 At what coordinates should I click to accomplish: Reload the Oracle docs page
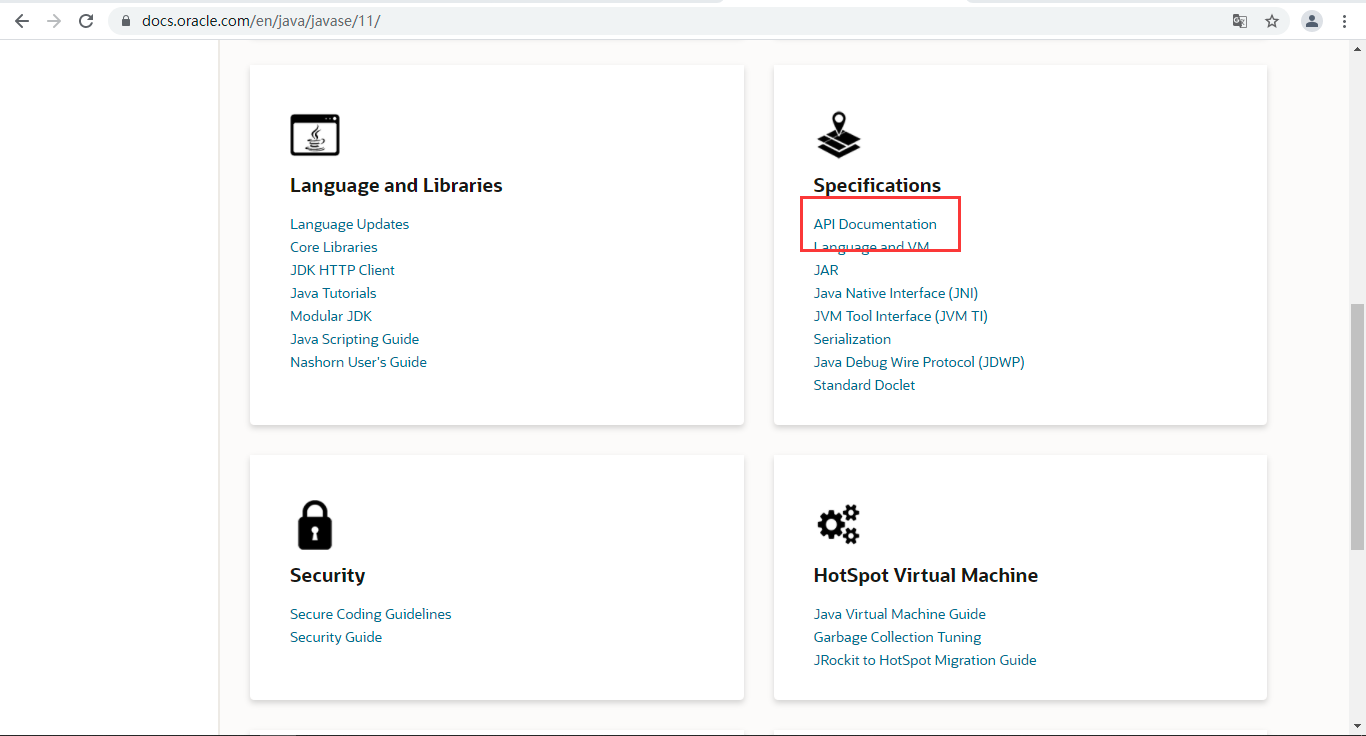87,21
